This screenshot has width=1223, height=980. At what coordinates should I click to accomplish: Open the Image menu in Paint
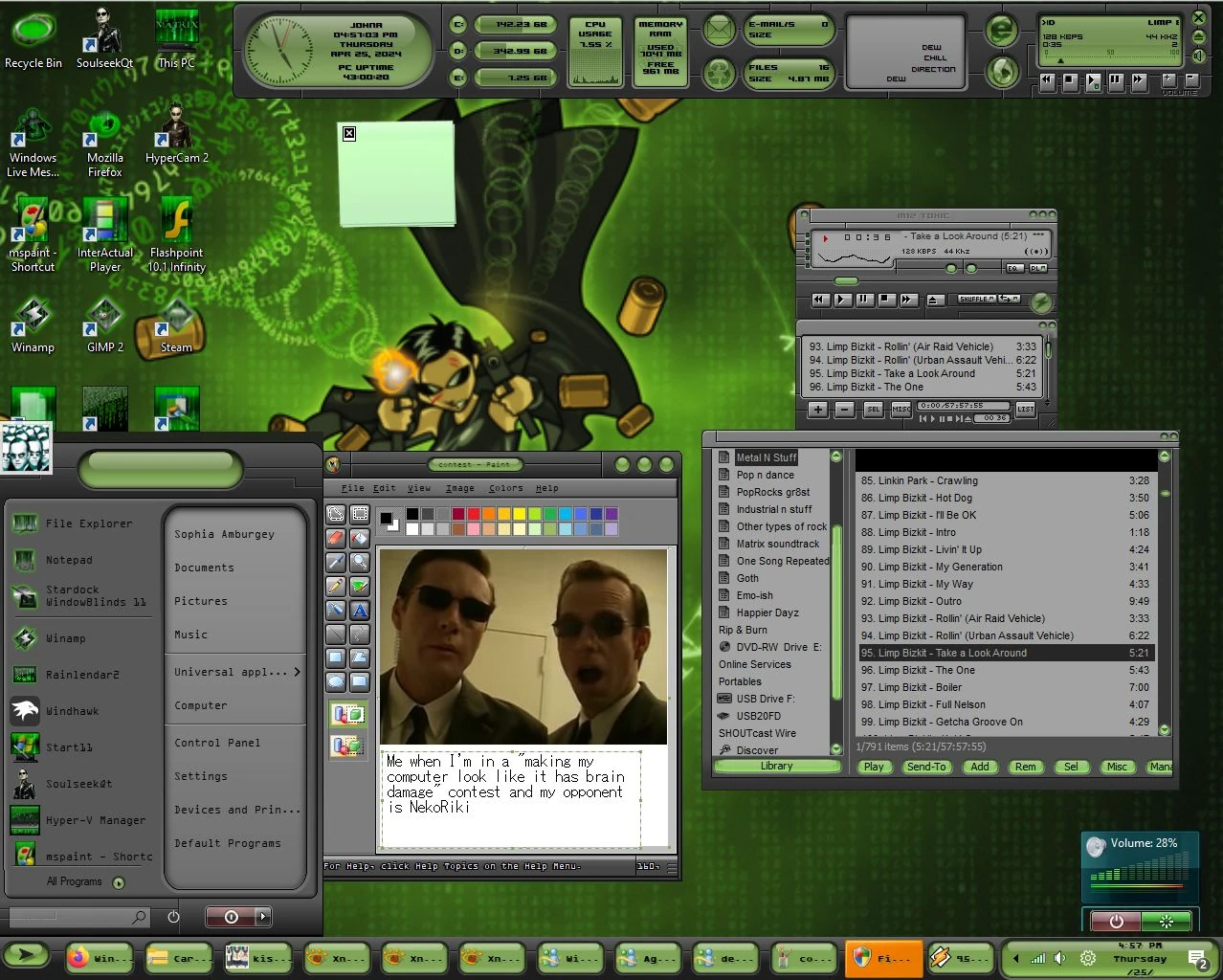460,488
